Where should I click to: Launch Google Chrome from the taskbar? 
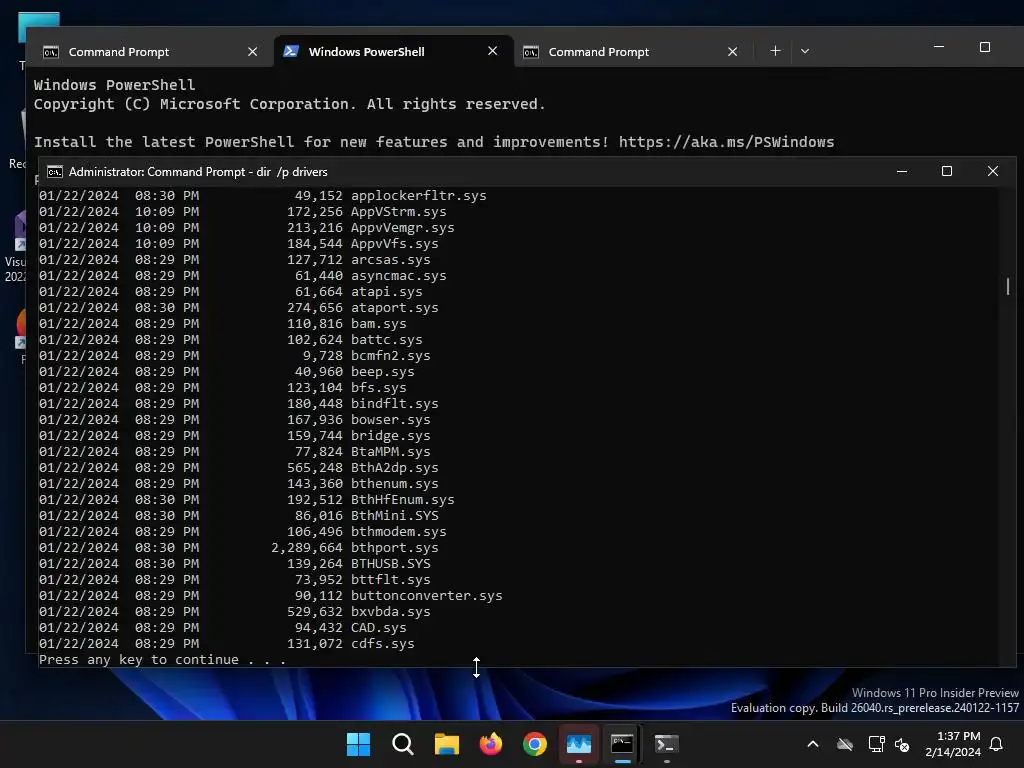point(535,744)
